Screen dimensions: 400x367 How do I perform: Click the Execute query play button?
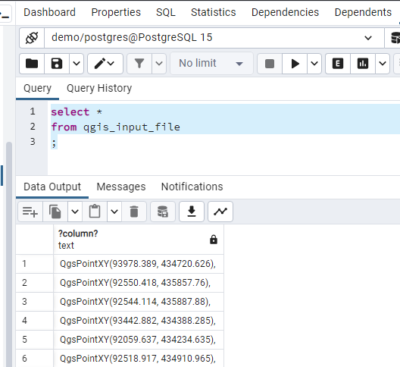(x=295, y=63)
